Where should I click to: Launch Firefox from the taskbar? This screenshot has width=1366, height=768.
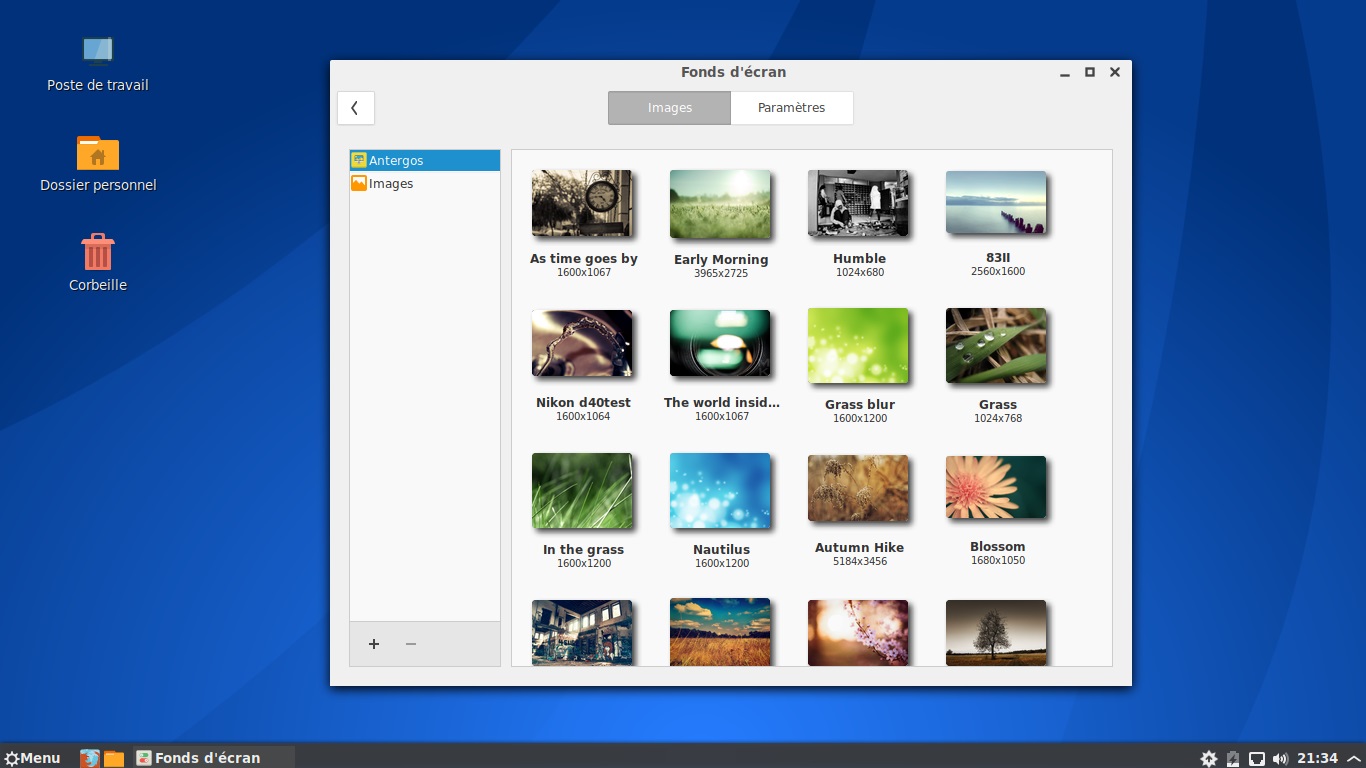coord(90,758)
